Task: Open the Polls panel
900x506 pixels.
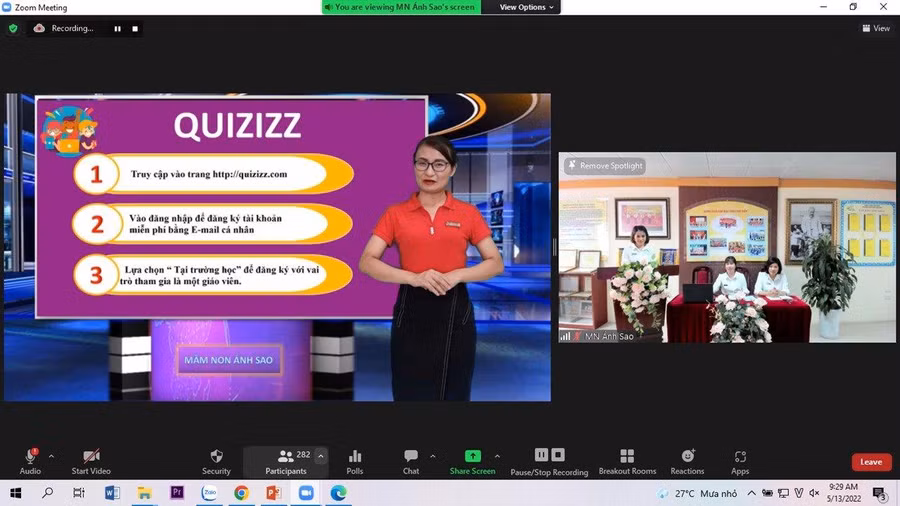Action: 354,461
